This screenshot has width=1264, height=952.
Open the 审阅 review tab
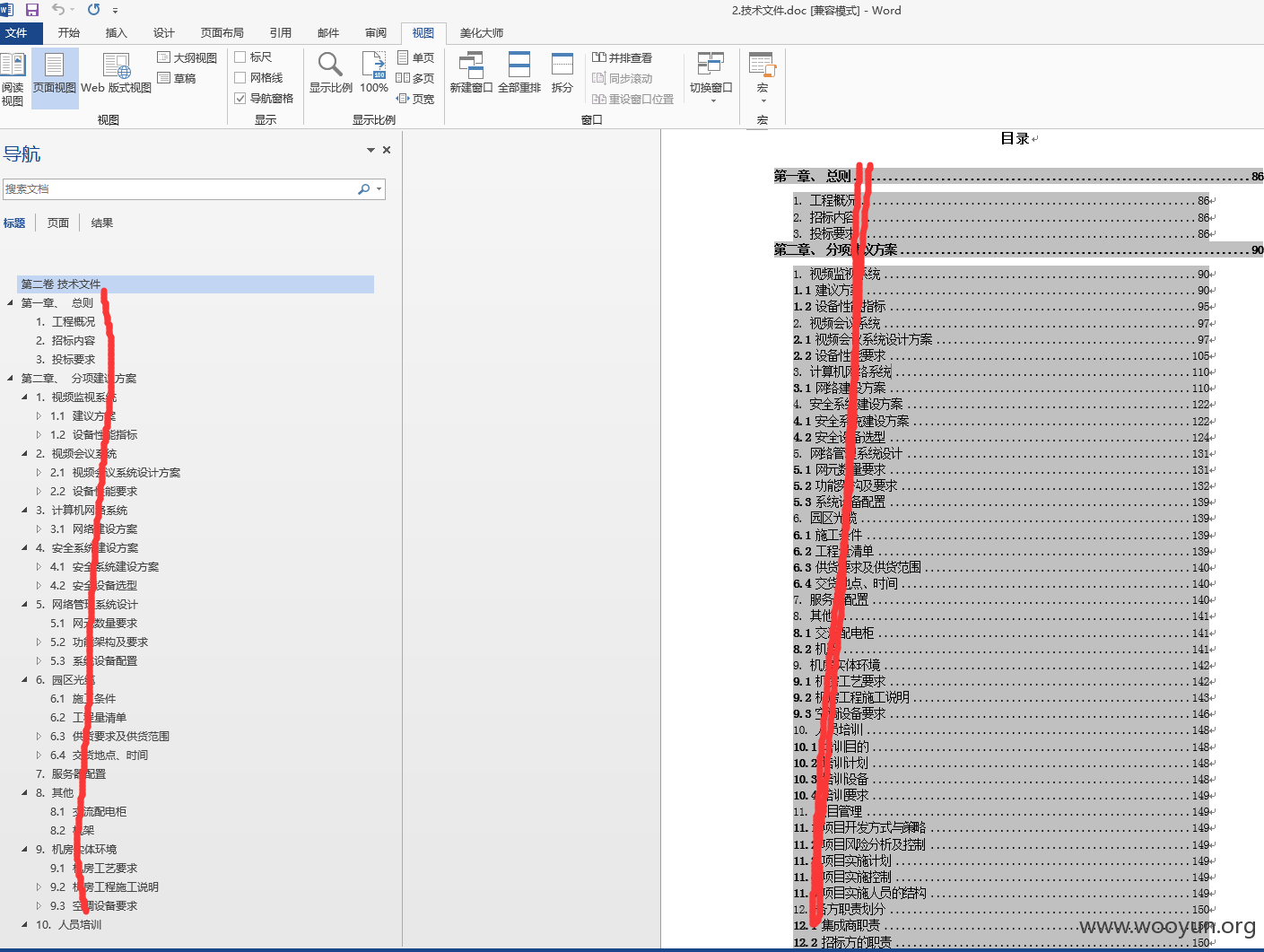(x=376, y=33)
